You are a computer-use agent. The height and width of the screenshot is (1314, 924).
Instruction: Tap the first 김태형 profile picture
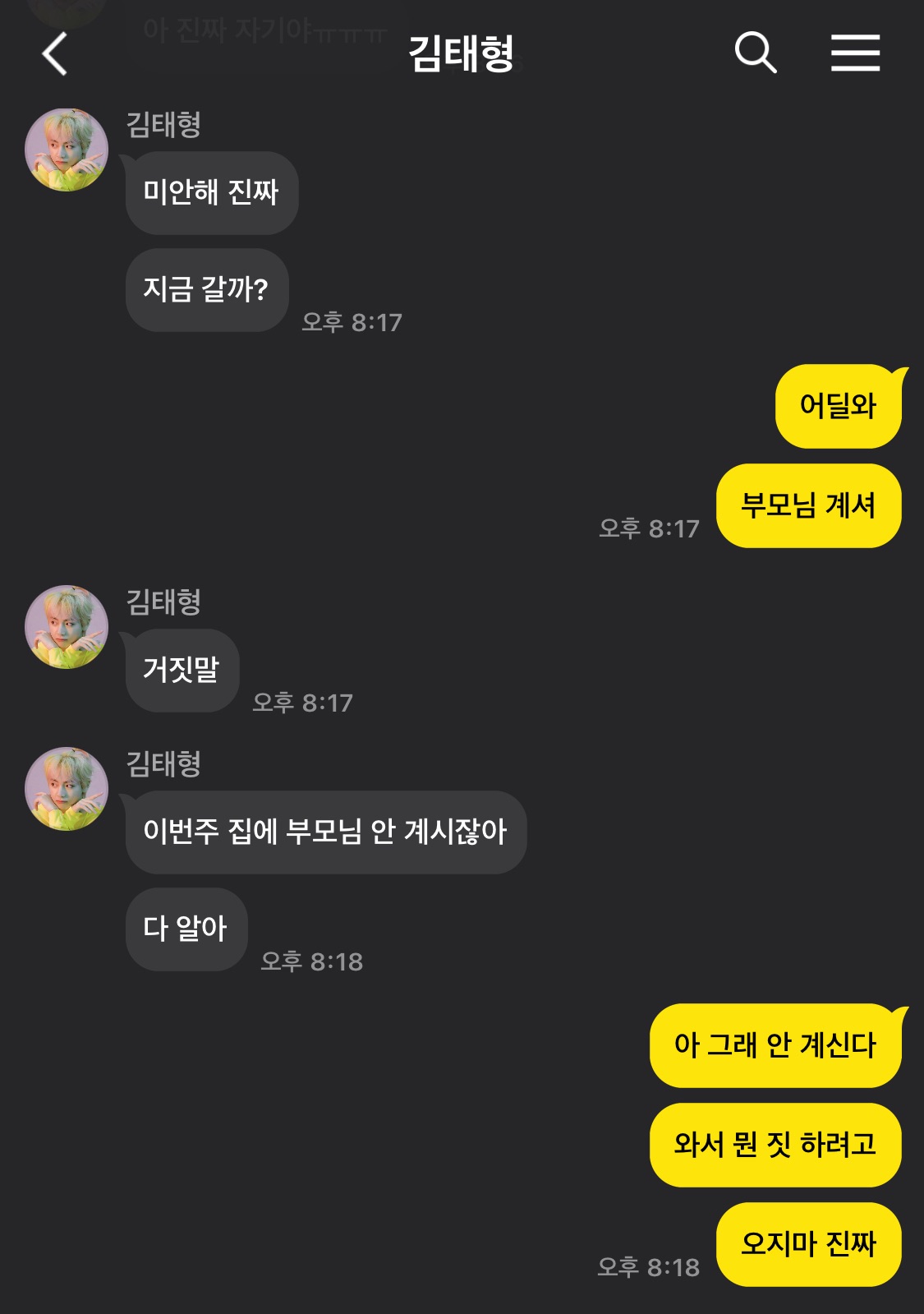[x=67, y=150]
